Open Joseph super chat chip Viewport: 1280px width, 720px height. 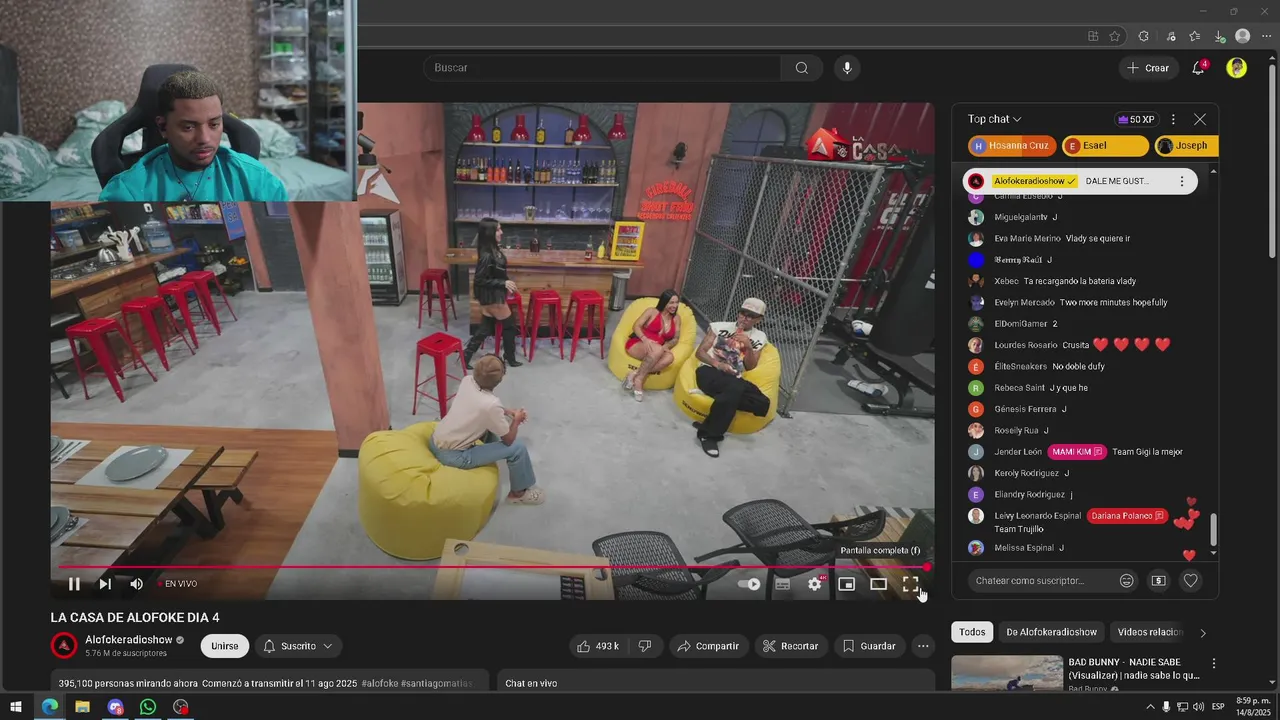point(1186,146)
